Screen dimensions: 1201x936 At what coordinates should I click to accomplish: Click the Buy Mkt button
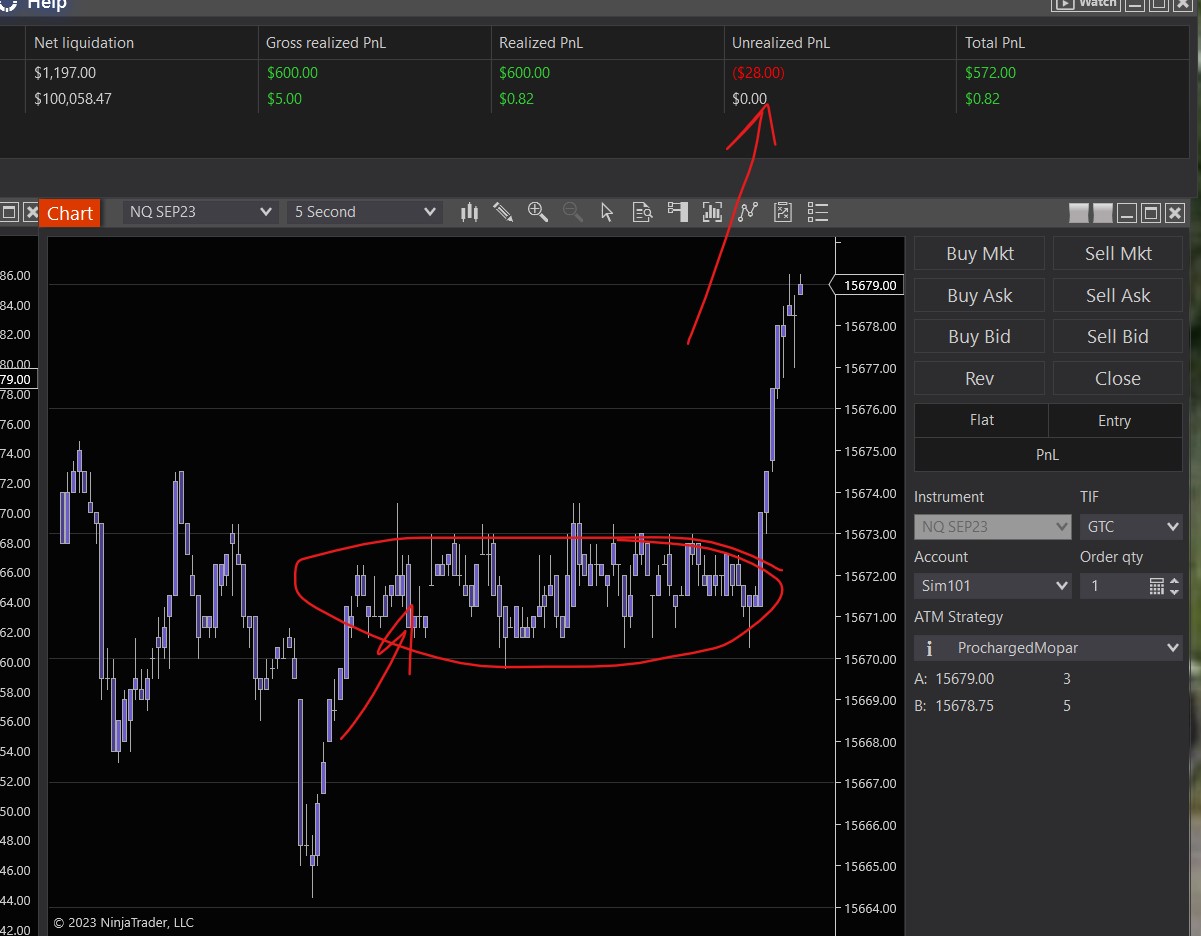coord(979,254)
